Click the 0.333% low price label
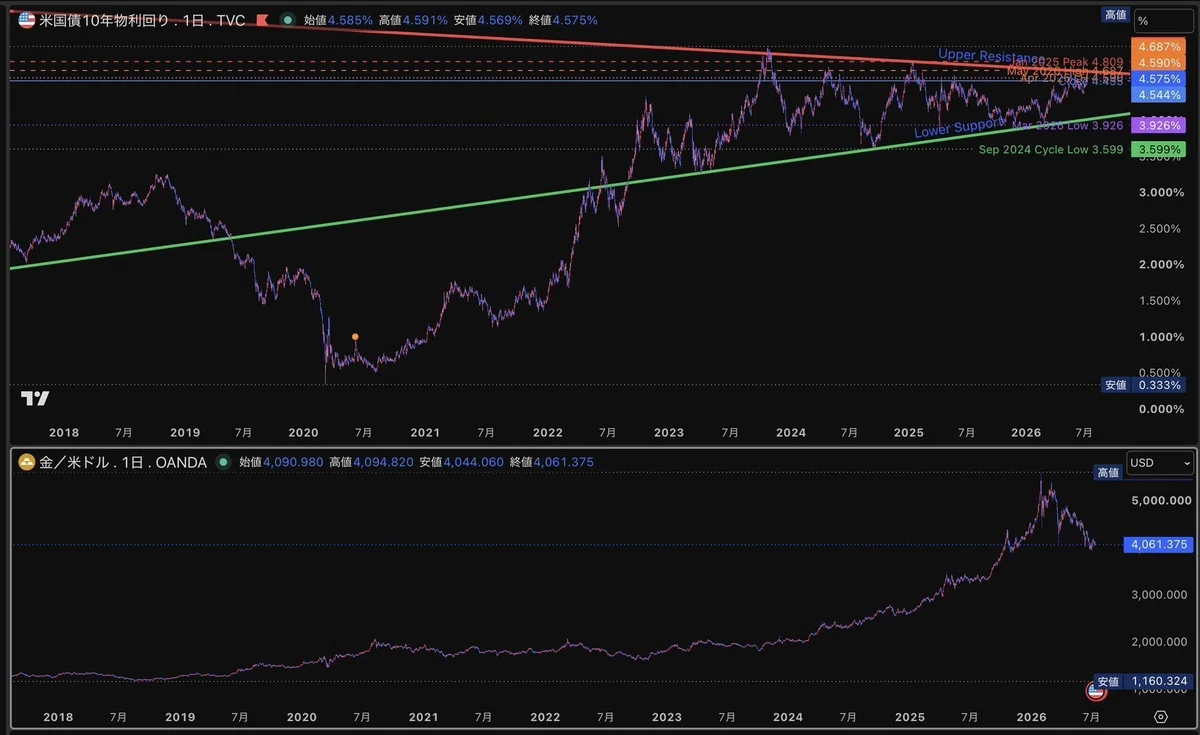 click(1158, 385)
